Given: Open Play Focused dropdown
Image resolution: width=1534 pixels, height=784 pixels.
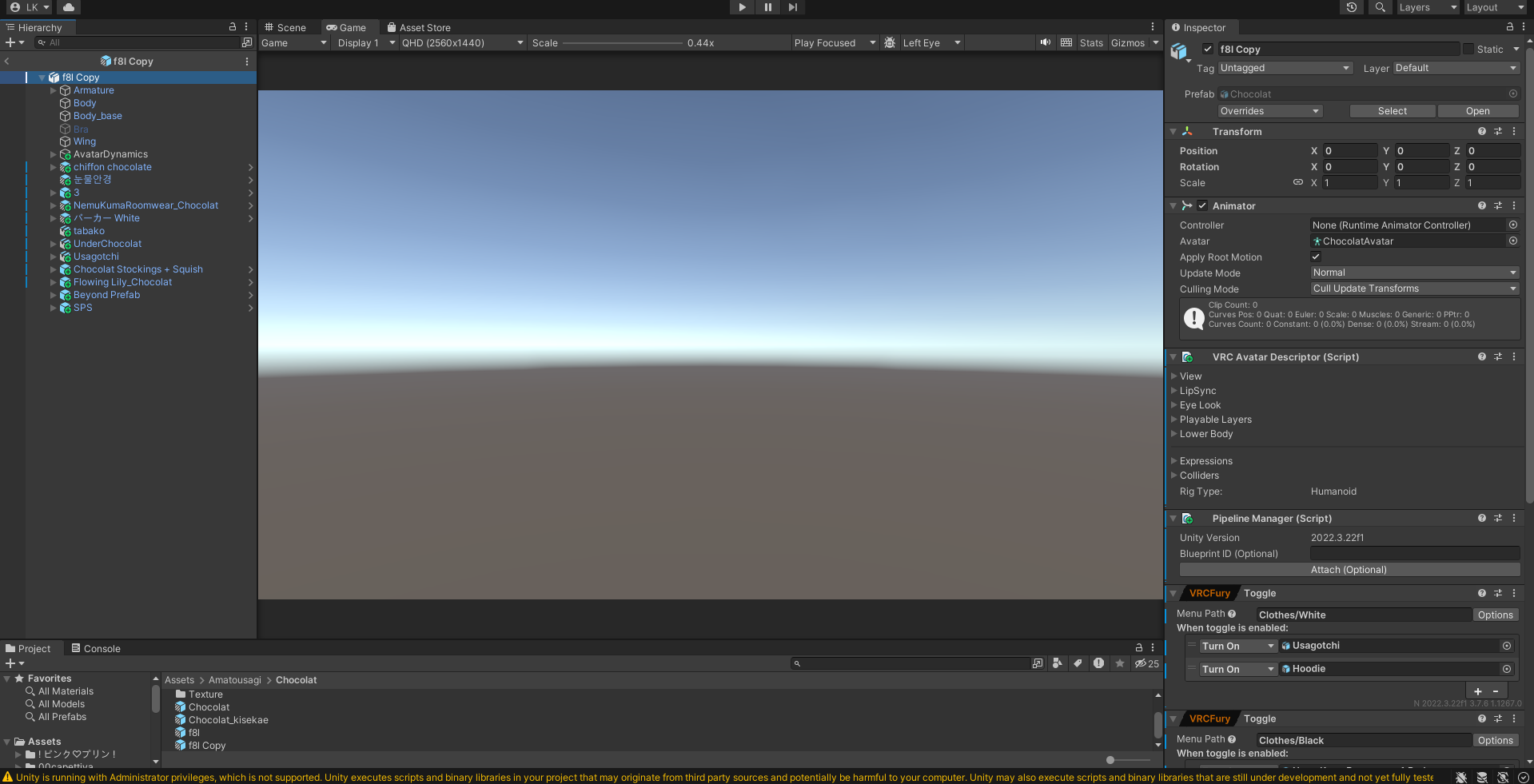Looking at the screenshot, I should tap(835, 42).
